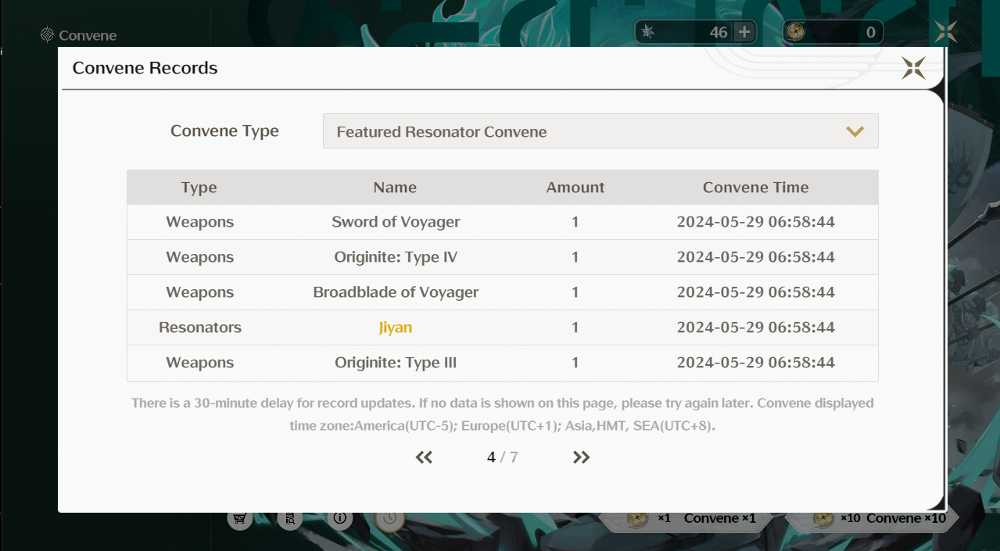The height and width of the screenshot is (551, 1000).
Task: Open the details search icon at the bottom
Action: point(290,519)
